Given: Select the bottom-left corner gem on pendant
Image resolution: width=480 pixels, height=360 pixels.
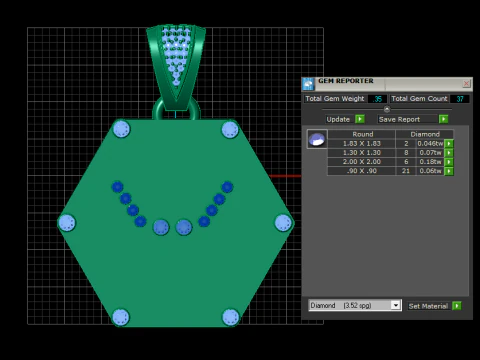Looking at the screenshot, I should point(121,317).
